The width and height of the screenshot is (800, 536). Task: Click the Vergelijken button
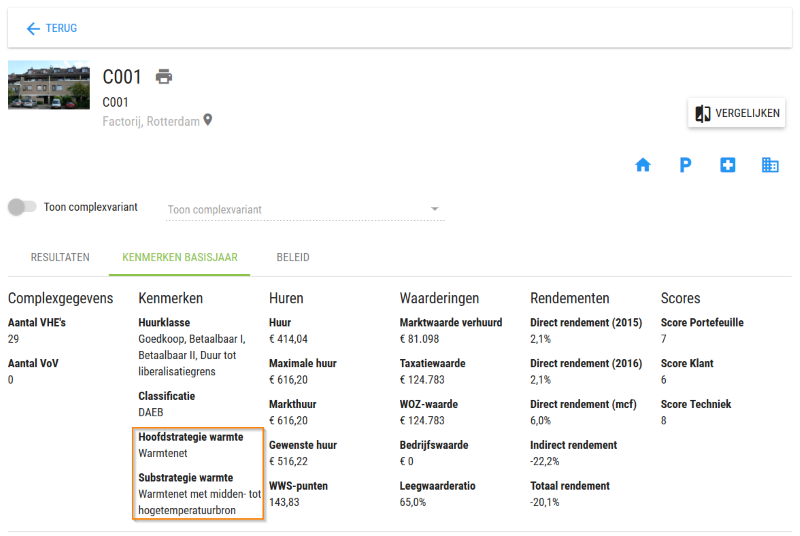pyautogui.click(x=736, y=113)
